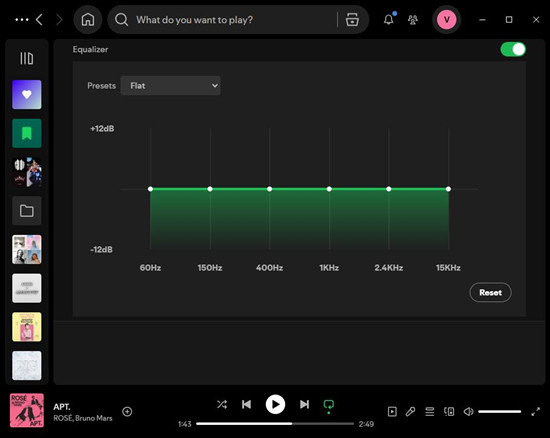Add APT. to Liked Songs

pyautogui.click(x=127, y=411)
